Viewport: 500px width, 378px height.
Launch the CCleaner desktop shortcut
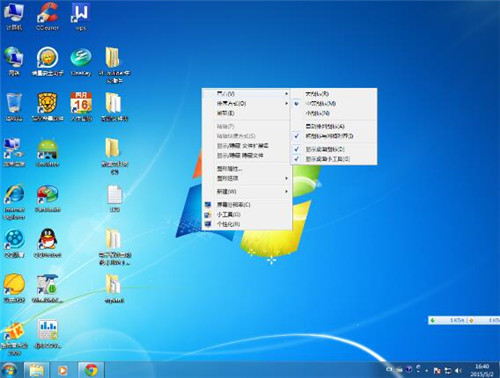click(x=47, y=17)
